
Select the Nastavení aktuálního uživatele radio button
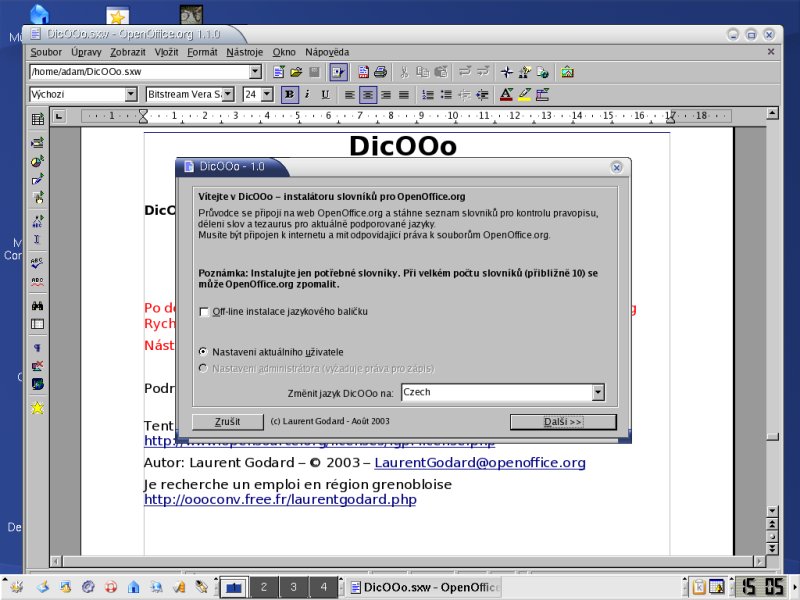coord(204,352)
